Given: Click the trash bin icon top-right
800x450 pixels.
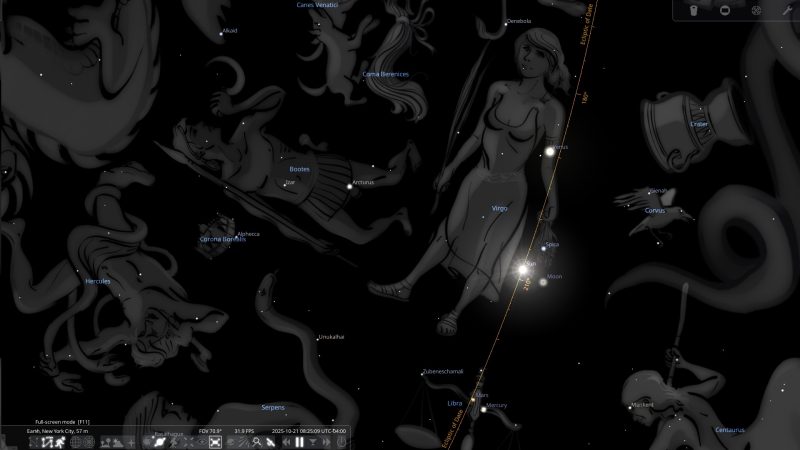Looking at the screenshot, I should [694, 11].
